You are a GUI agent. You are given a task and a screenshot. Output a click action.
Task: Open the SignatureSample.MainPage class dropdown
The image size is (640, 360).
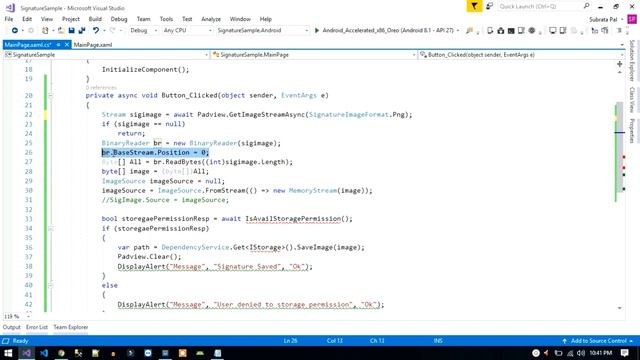coord(314,55)
